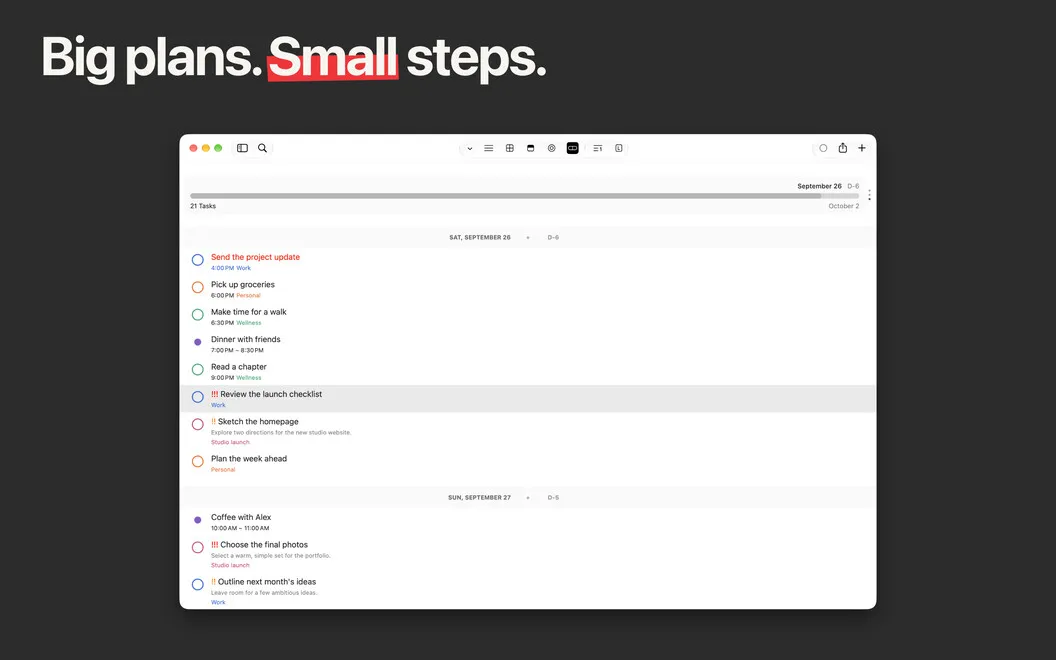This screenshot has width=1056, height=660.
Task: Complete Pick up groceries task
Action: coord(197,287)
